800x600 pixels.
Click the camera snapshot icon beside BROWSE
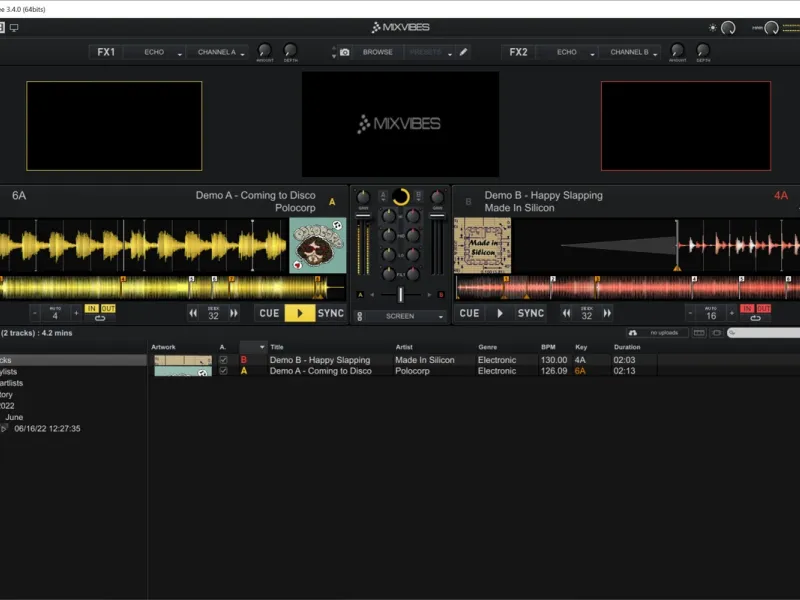(x=344, y=52)
